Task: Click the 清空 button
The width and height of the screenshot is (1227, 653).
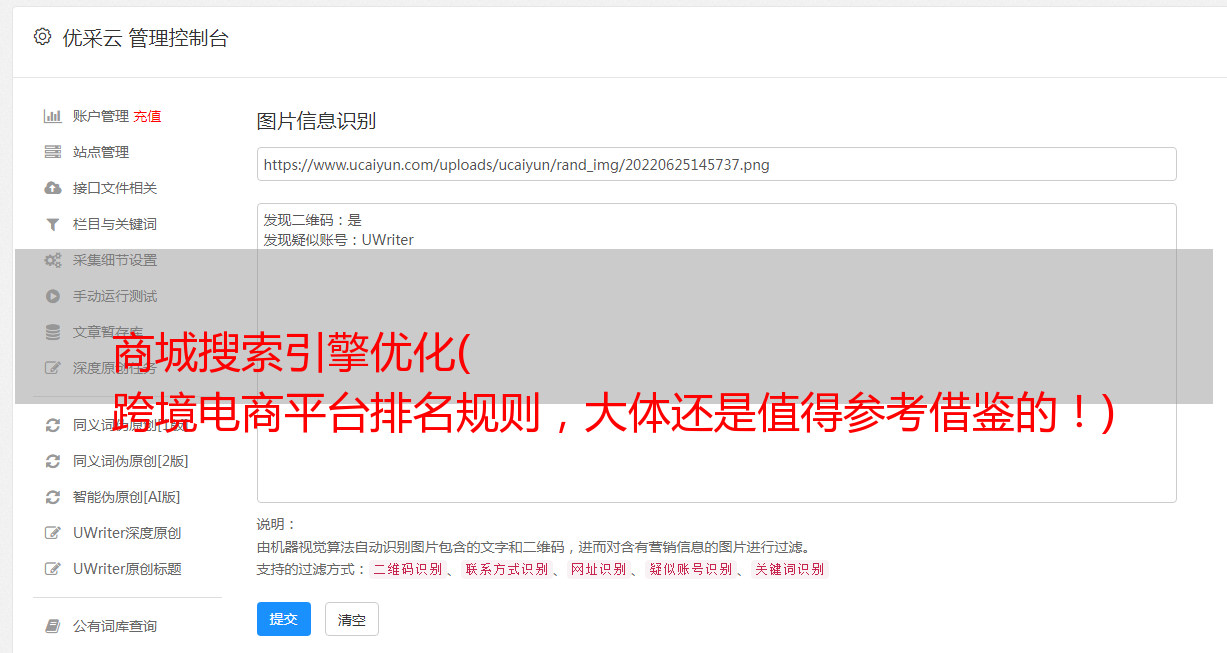Action: tap(352, 620)
